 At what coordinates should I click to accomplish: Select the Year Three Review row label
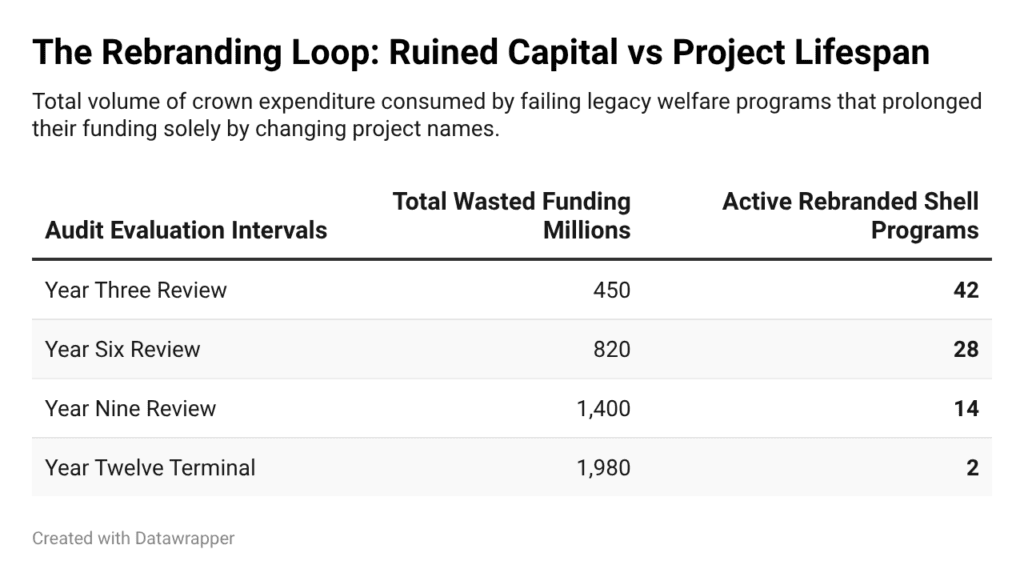tap(136, 290)
